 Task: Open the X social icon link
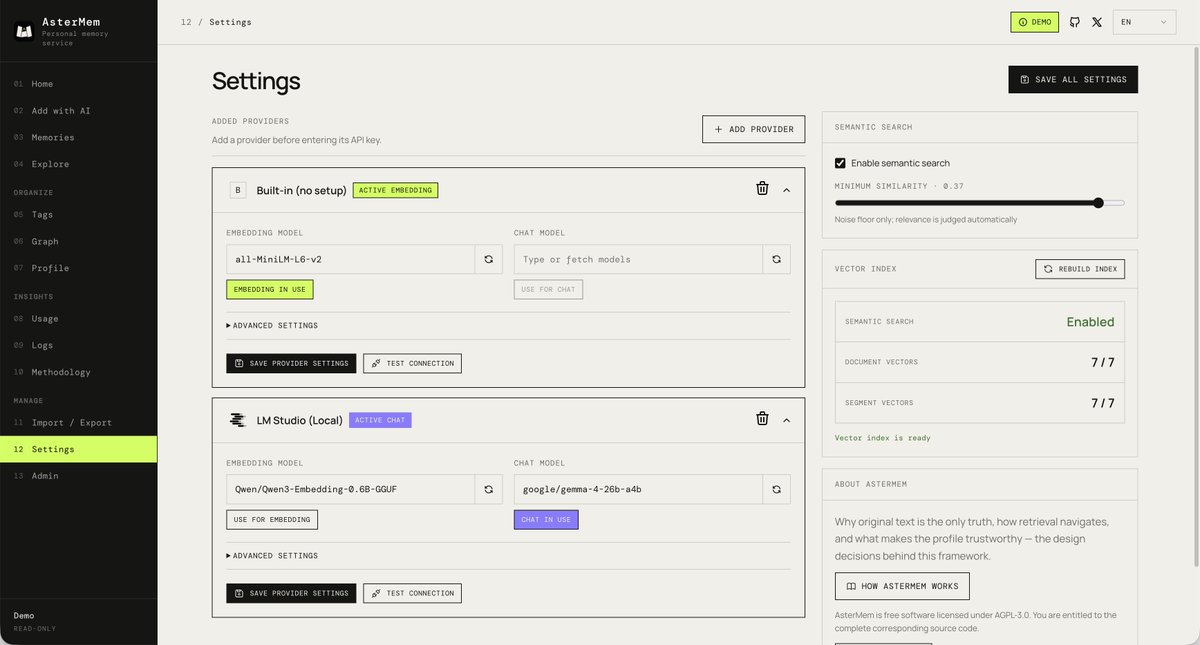point(1097,22)
